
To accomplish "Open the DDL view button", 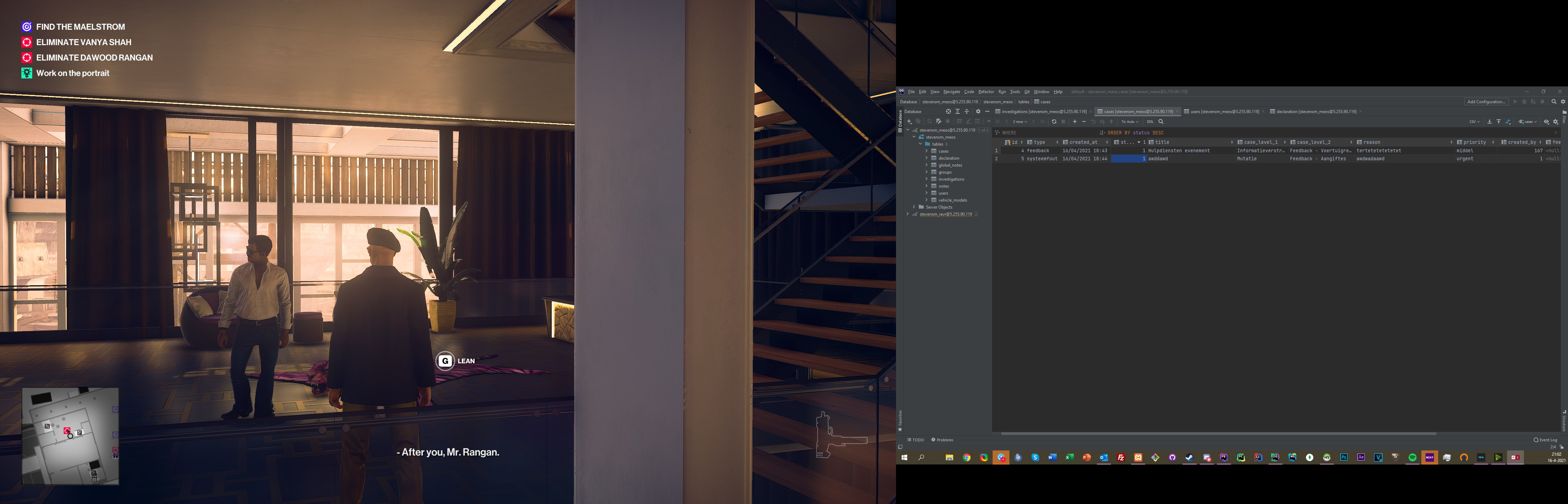I will 1150,122.
